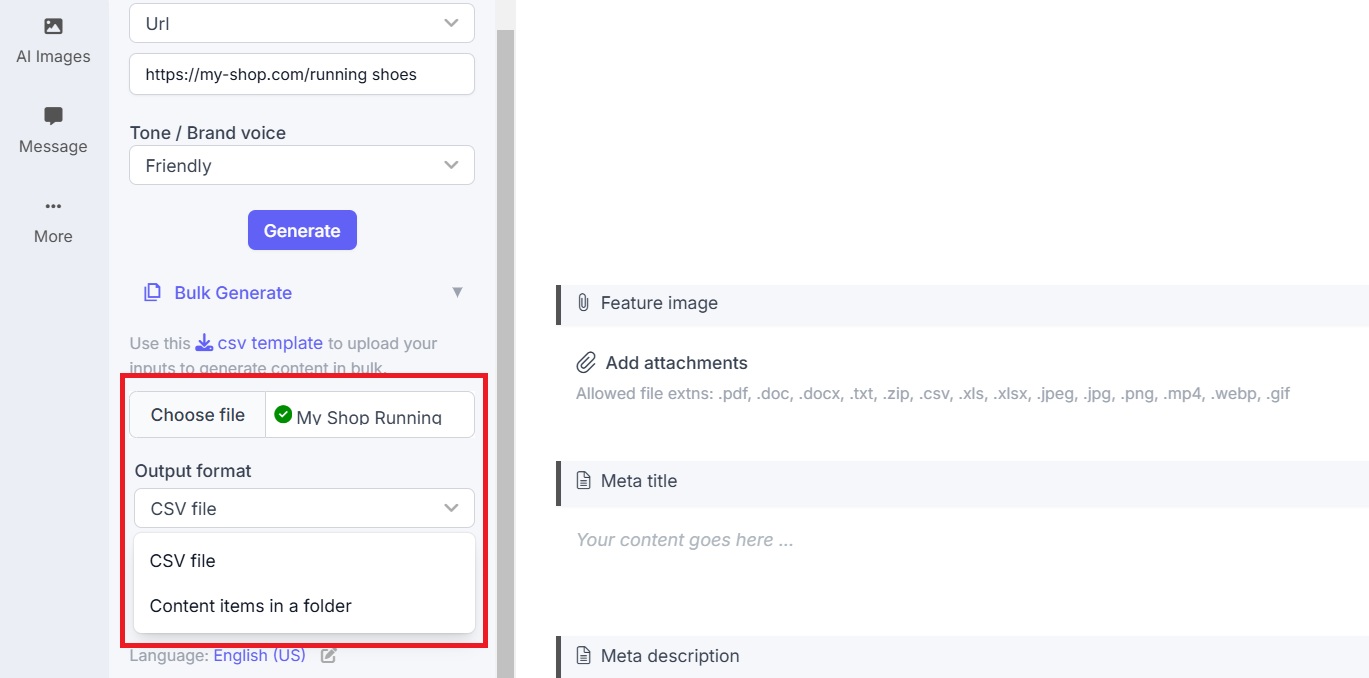Screen dimensions: 1369x678
Task: Click the Output format label
Action: click(x=193, y=471)
